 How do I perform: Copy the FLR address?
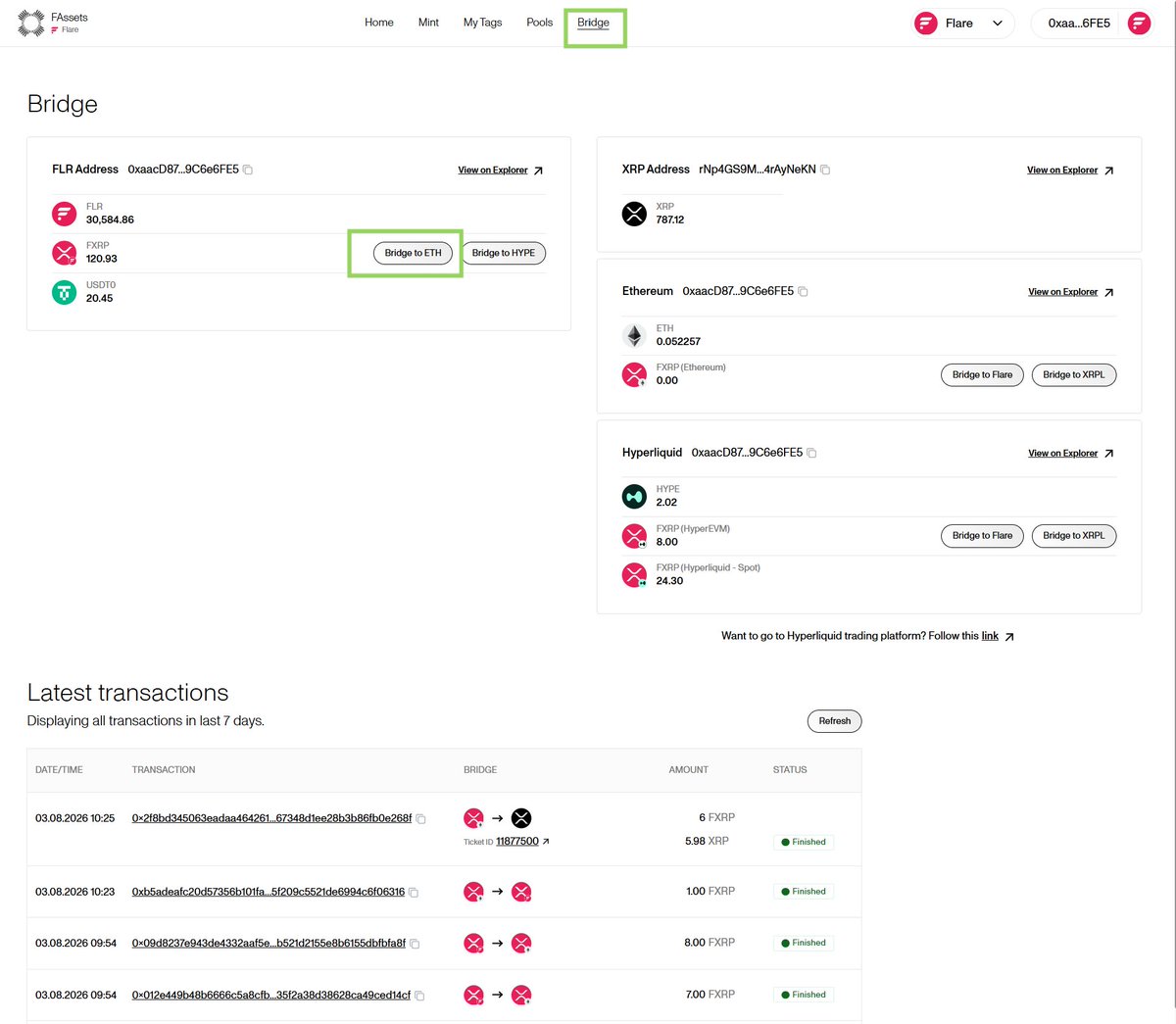point(248,170)
